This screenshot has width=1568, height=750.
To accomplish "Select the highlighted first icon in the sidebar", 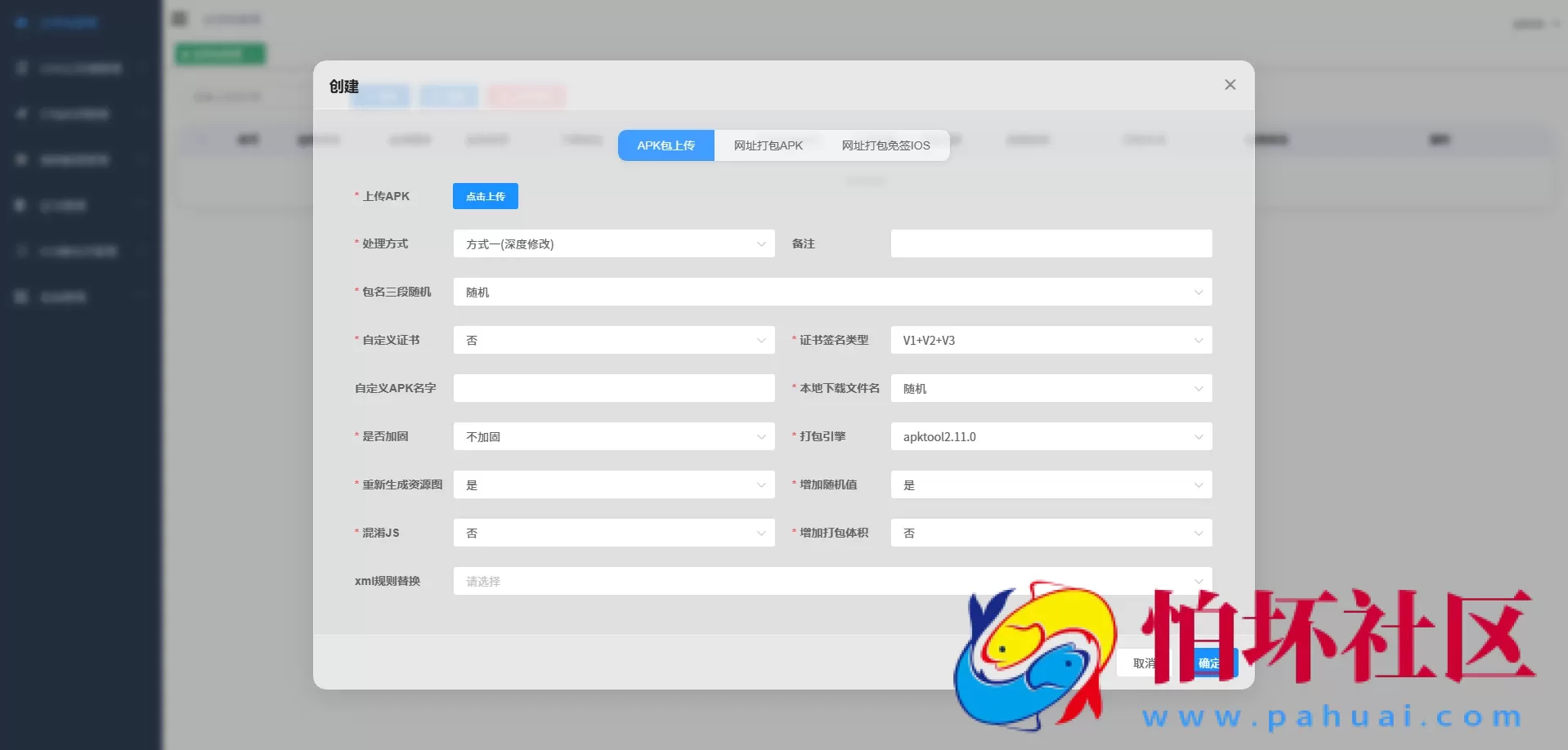I will pos(20,22).
